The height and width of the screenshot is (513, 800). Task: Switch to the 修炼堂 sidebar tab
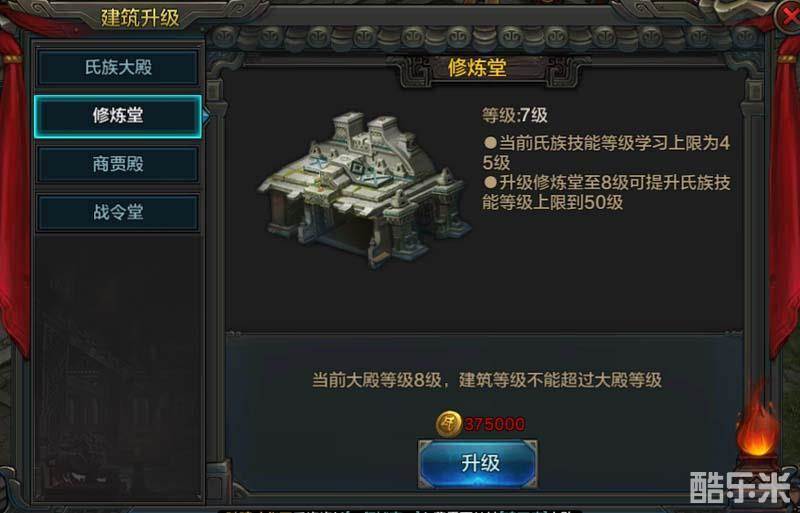(x=118, y=116)
